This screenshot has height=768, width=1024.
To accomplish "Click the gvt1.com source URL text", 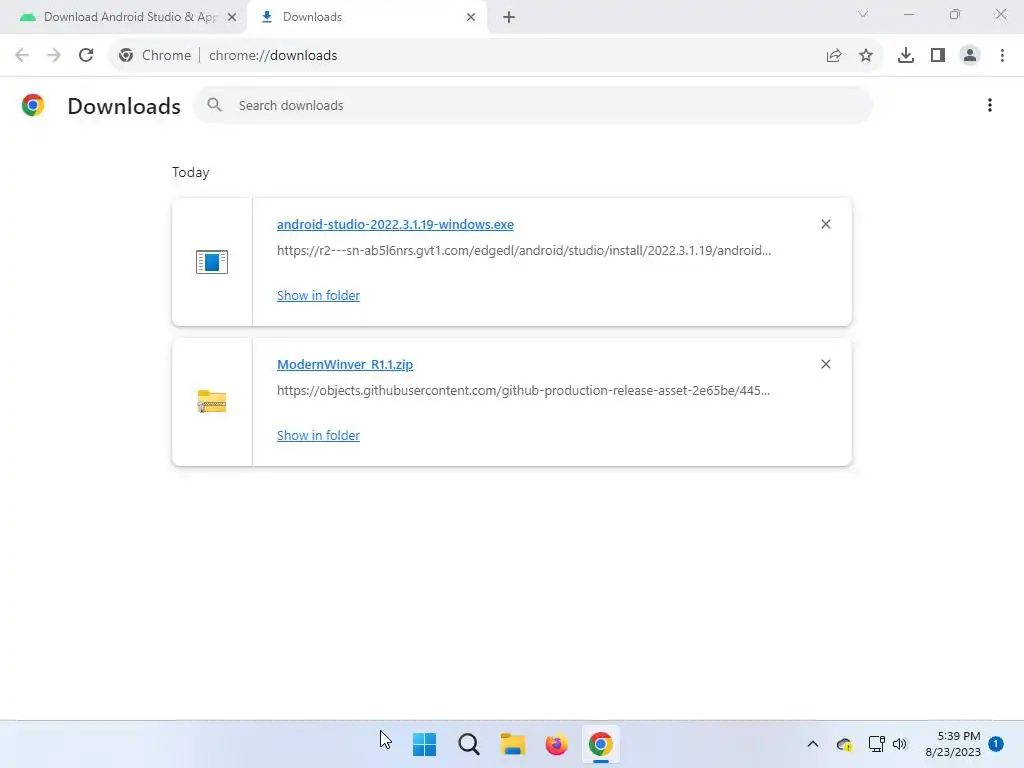I will tap(524, 250).
